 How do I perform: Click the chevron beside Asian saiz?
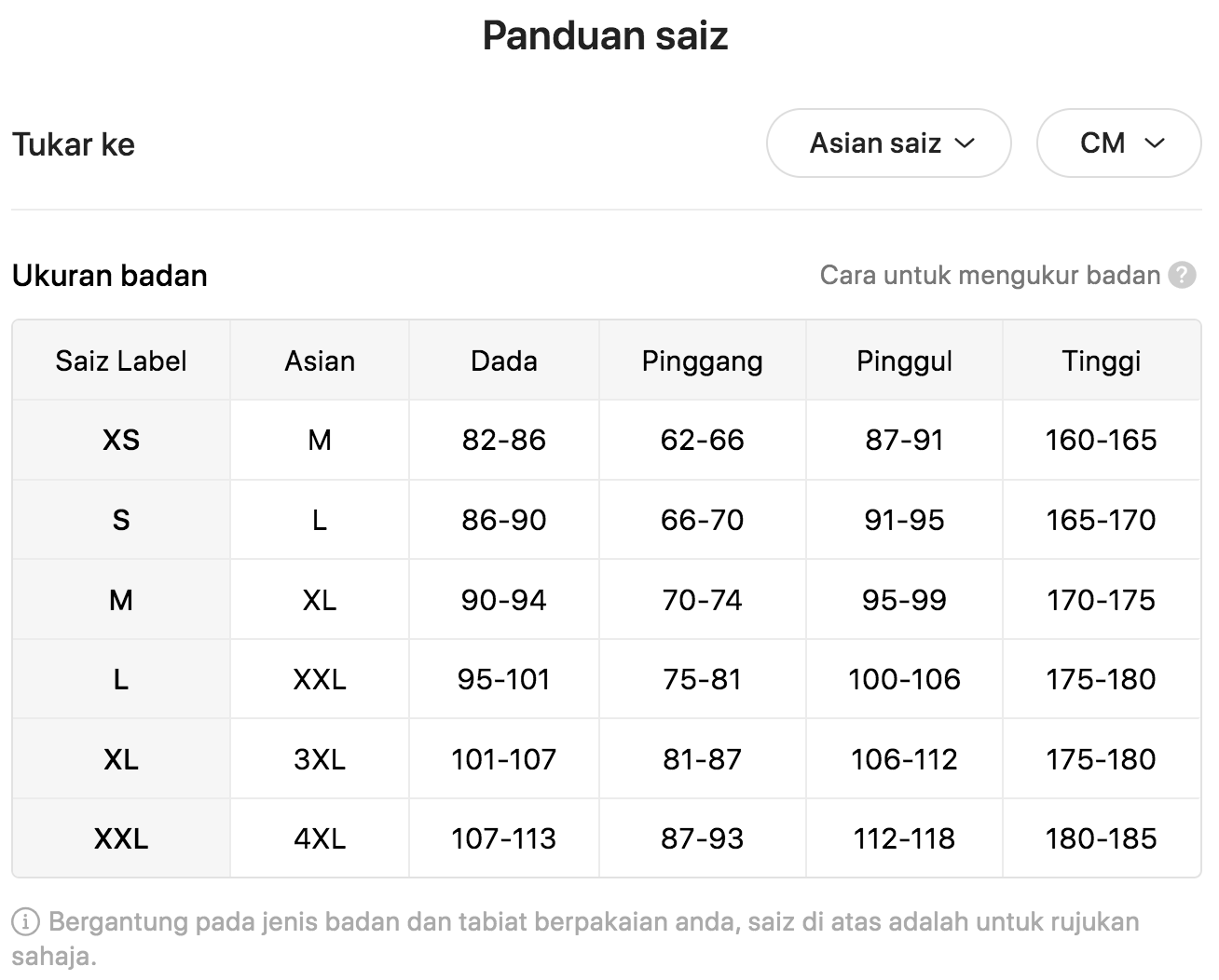pos(966,143)
